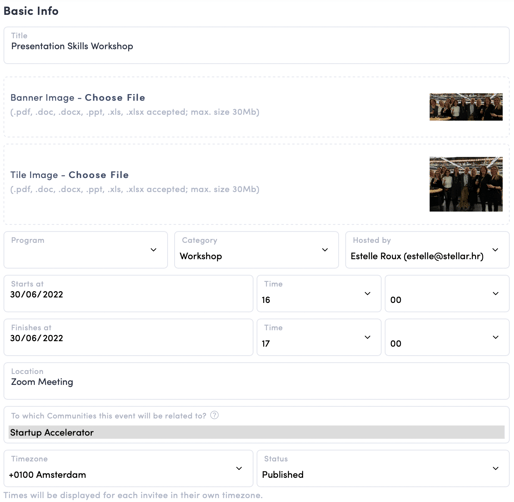Click the help icon beside Communities question
Screen dimensions: 514x502
coord(215,415)
